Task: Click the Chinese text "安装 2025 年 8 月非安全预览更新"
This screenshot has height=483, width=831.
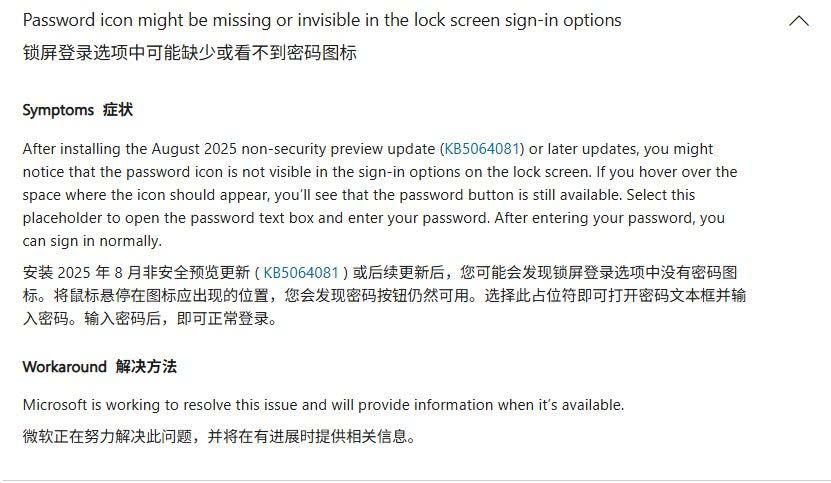Action: (136, 273)
